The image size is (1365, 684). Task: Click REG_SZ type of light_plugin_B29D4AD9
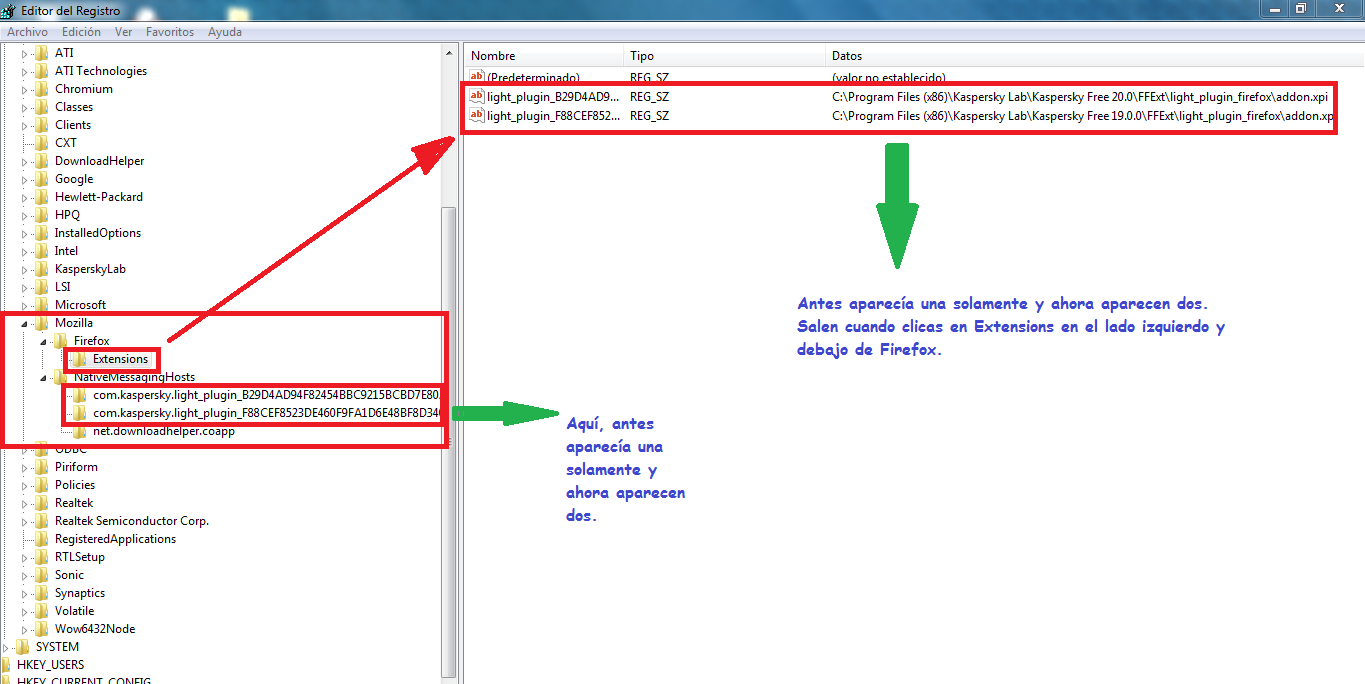[x=649, y=97]
